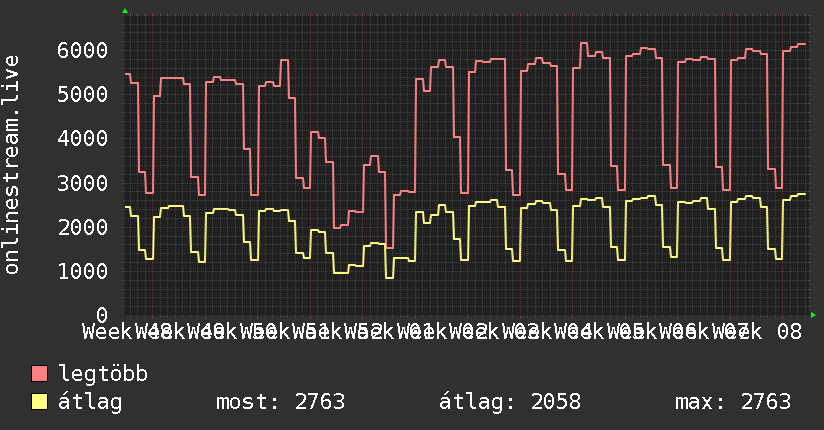
Task: Click the 'max: 2763' statistic
Action: point(733,402)
